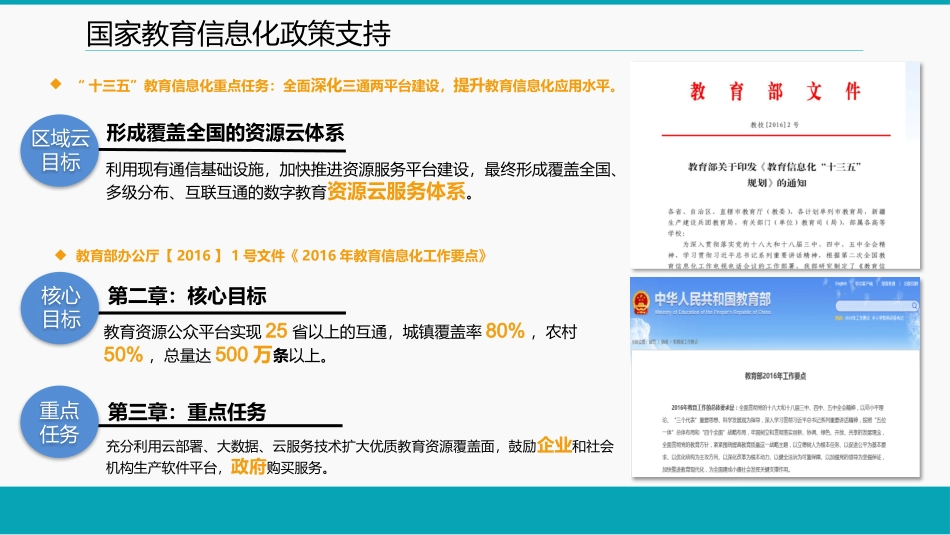Select the heading 形成覆盖全国的资源云体系
The image size is (950, 535).
point(225,133)
